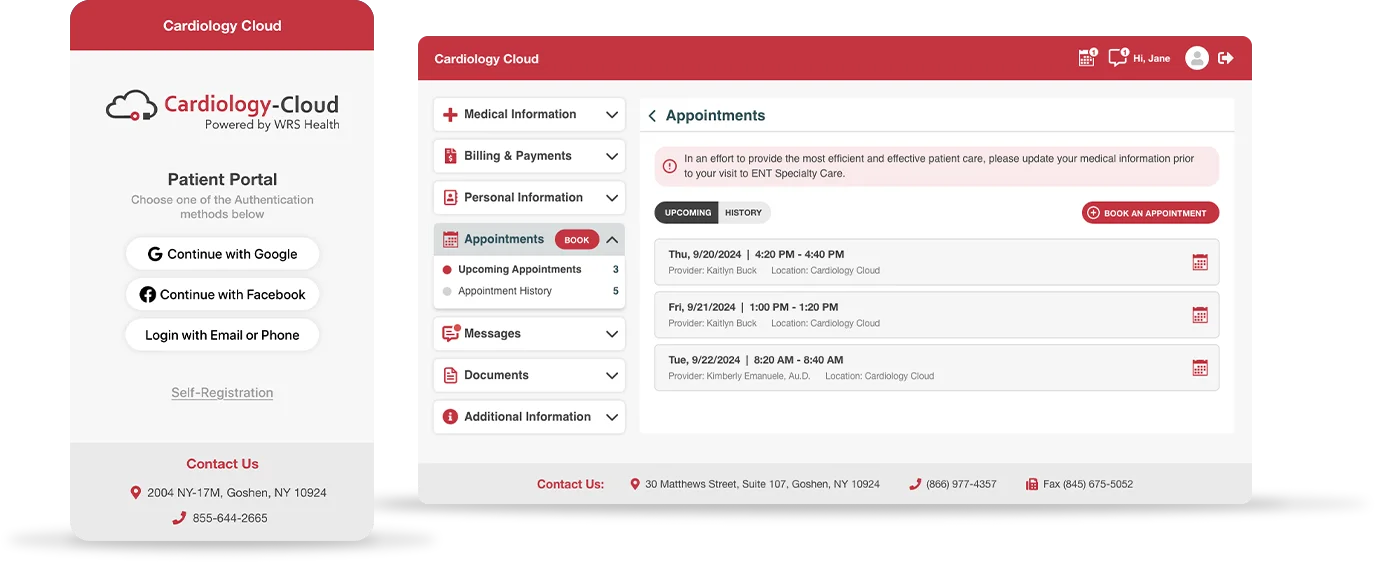Open the Documents menu section
This screenshot has height=562, width=1375.
click(x=529, y=375)
